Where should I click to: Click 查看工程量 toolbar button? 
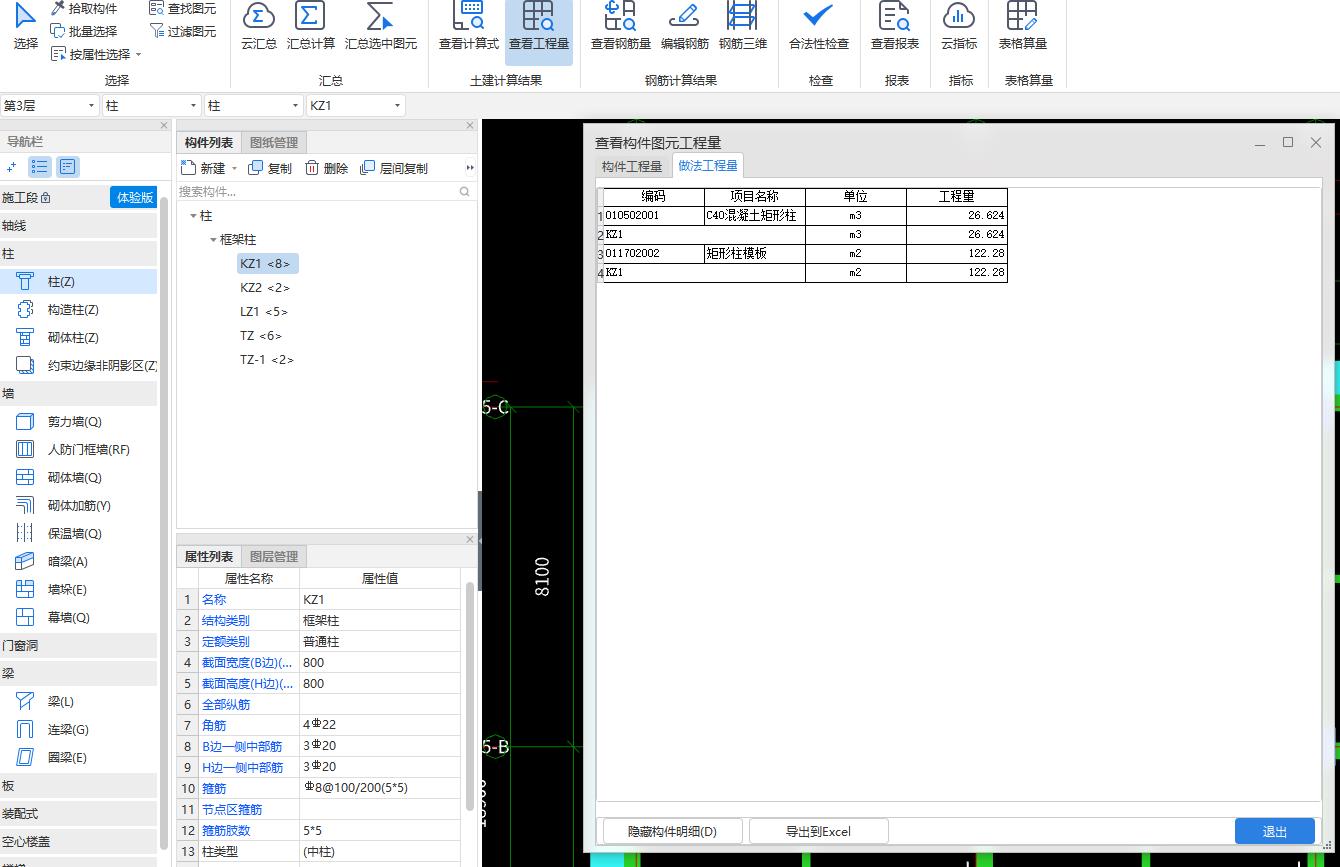[x=539, y=30]
